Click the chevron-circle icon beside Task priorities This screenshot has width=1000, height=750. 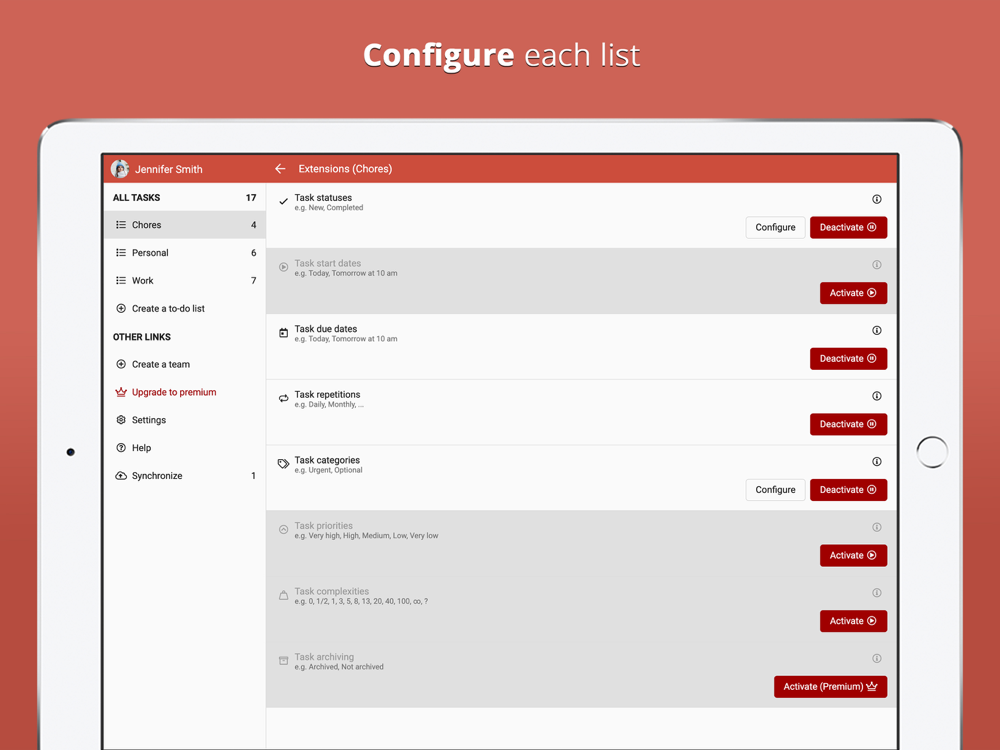pos(284,529)
